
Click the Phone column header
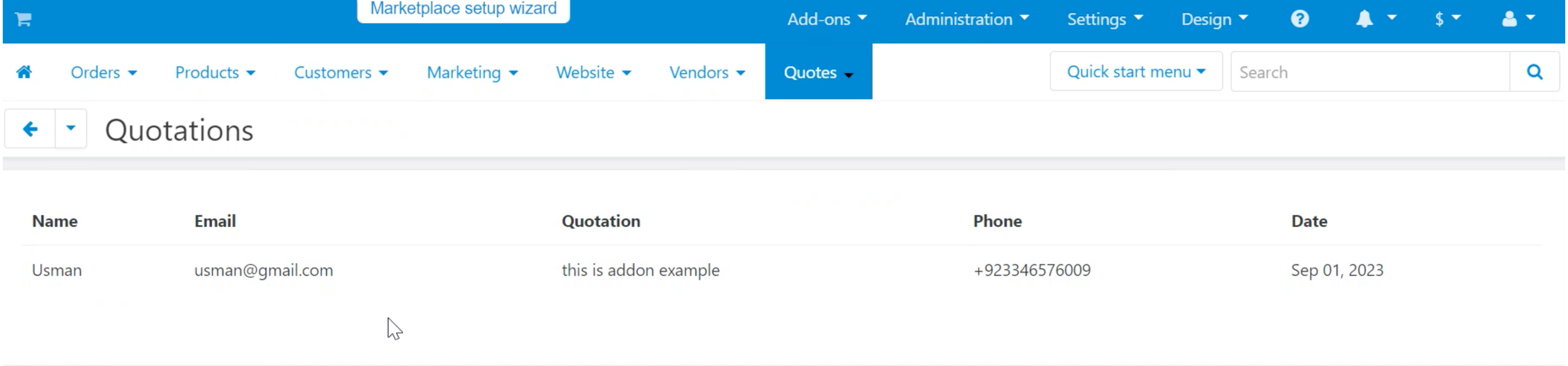pos(997,221)
